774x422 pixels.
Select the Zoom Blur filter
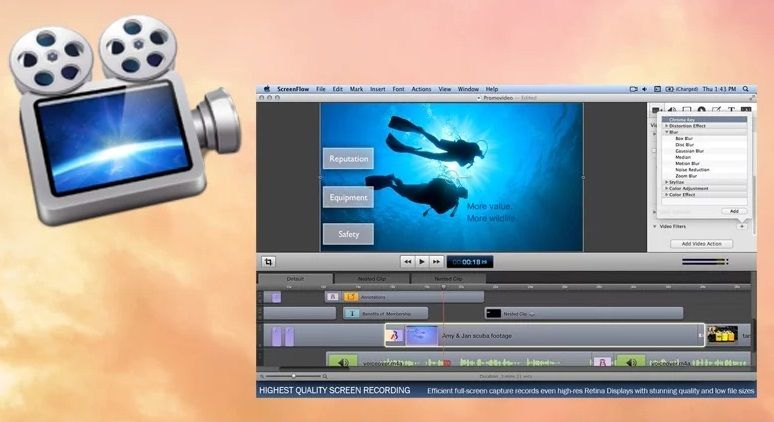[x=686, y=176]
